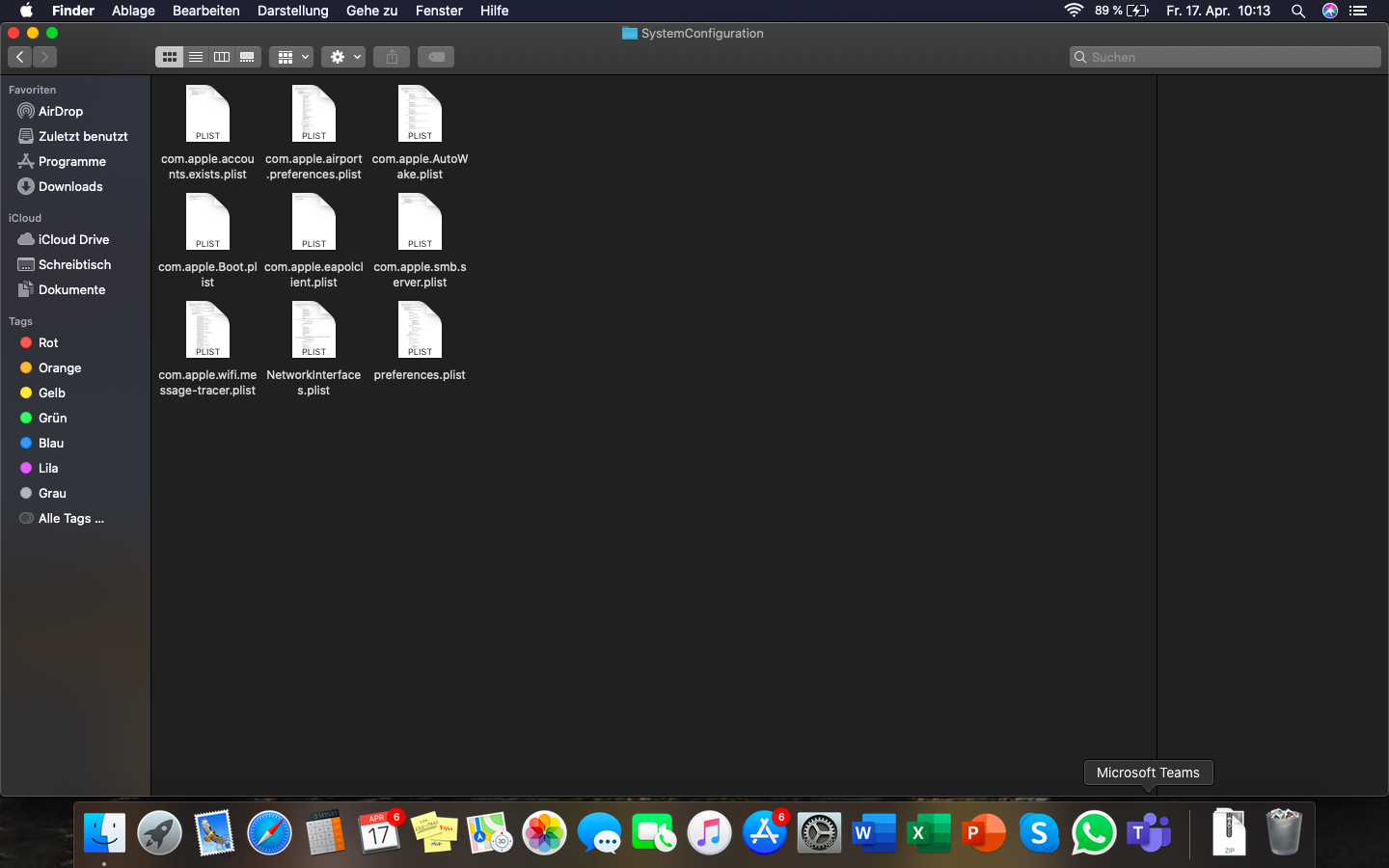Open AirDrop in the sidebar

tap(60, 111)
